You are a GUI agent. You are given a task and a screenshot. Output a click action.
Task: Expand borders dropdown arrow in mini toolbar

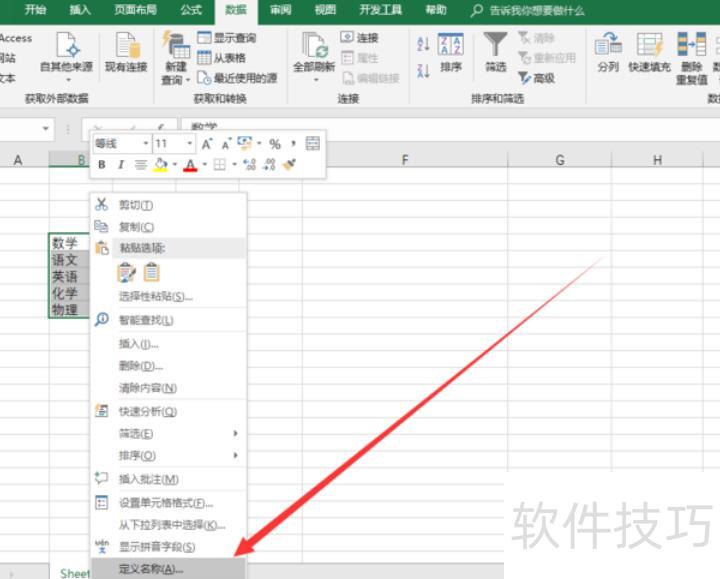234,164
